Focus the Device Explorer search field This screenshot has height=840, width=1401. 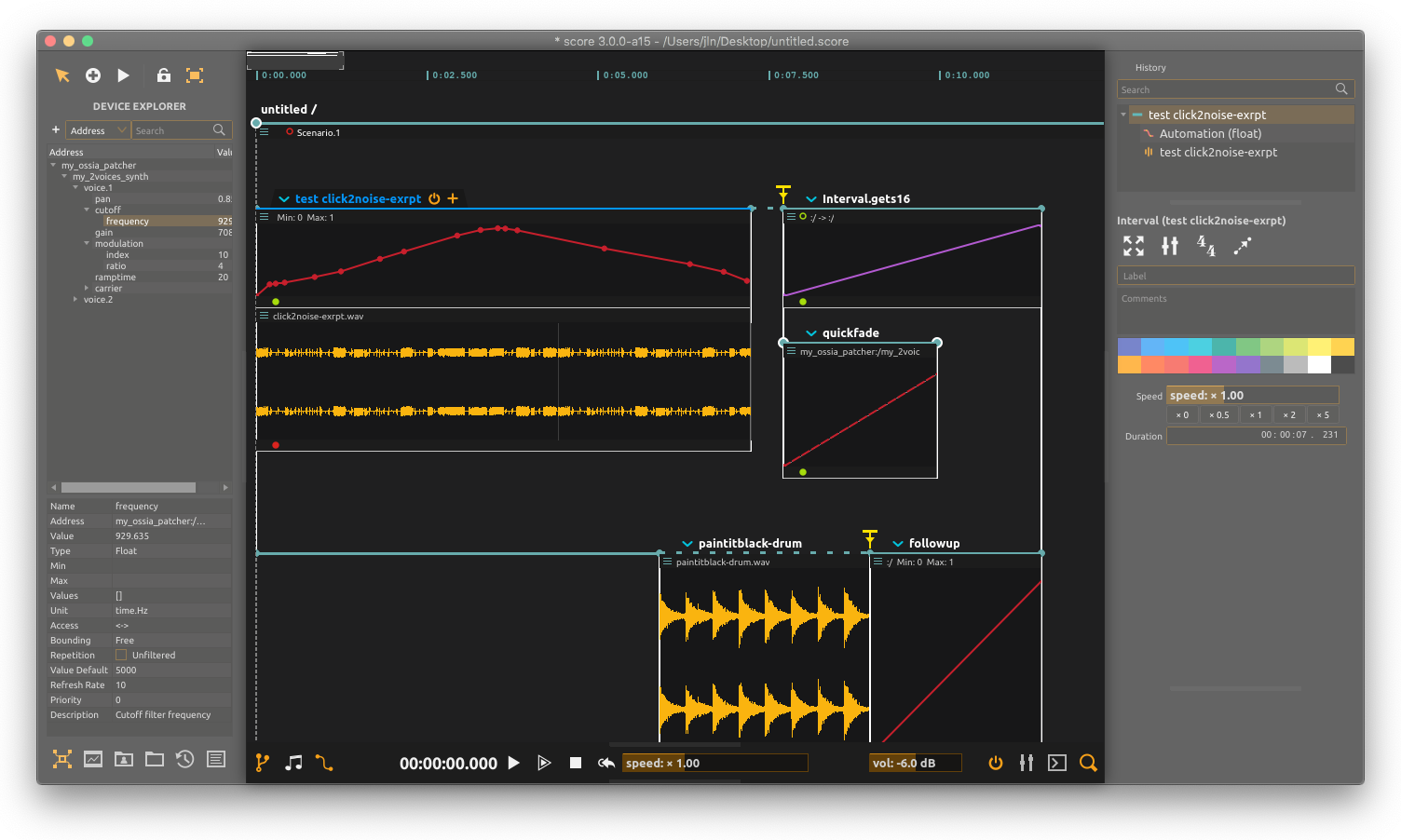click(x=181, y=130)
